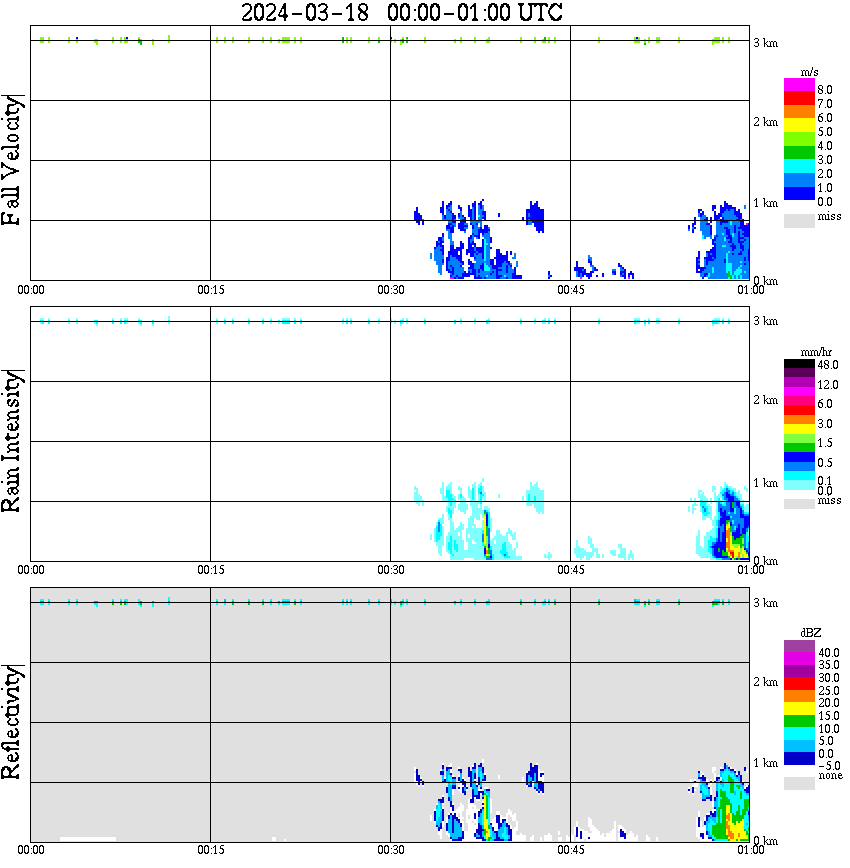Select the light green swatch in the mm/hr legend
Viewport: 850px width, 868px height.
tap(800, 438)
